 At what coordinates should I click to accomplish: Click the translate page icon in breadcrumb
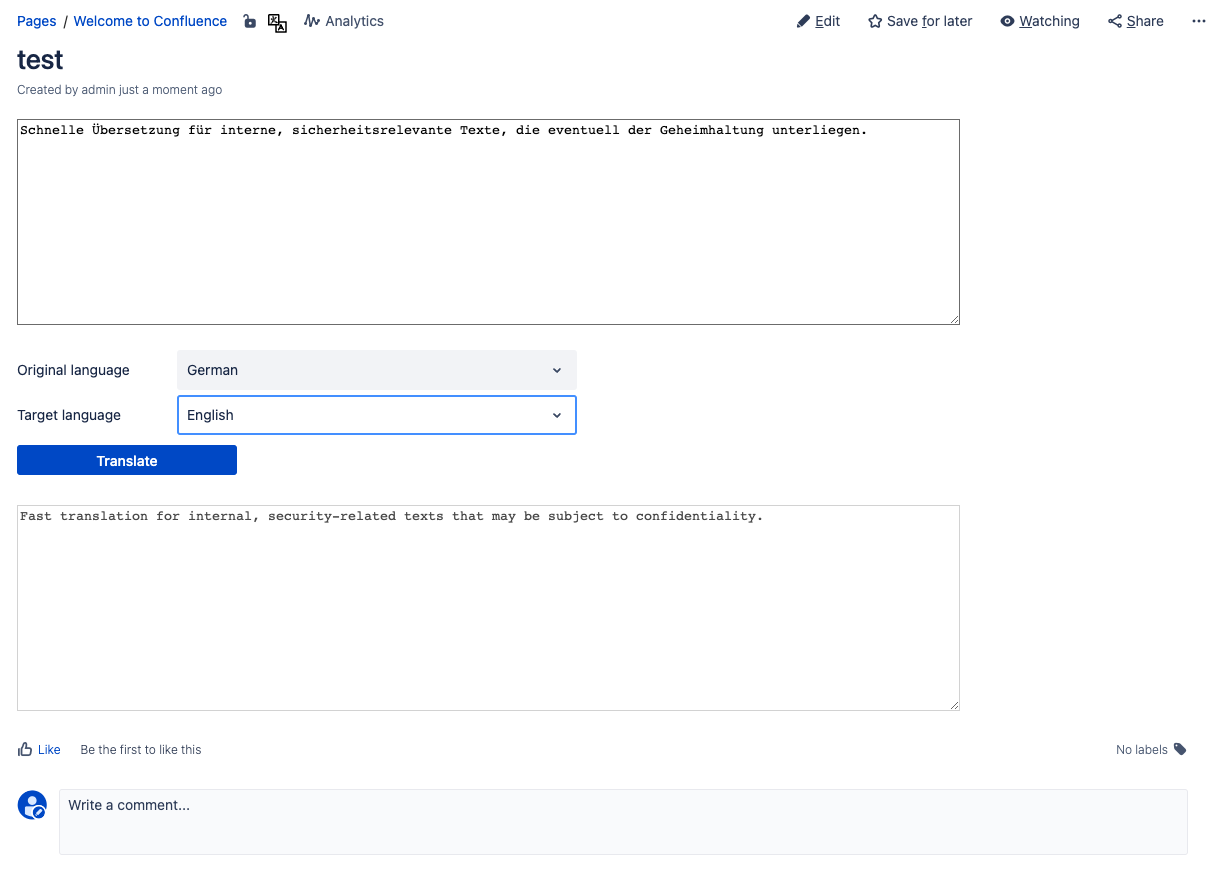[x=278, y=22]
